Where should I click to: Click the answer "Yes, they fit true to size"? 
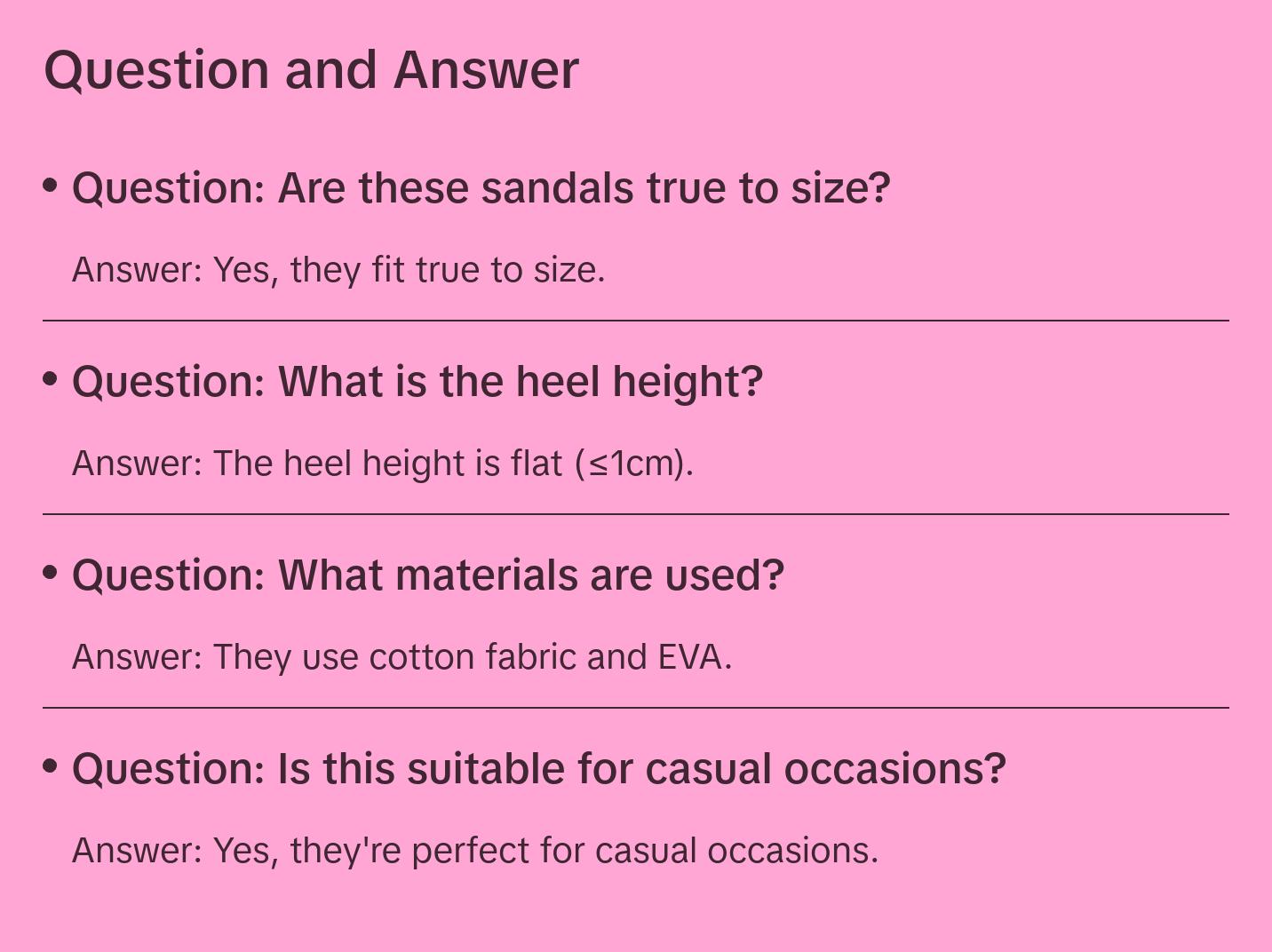tap(338, 270)
